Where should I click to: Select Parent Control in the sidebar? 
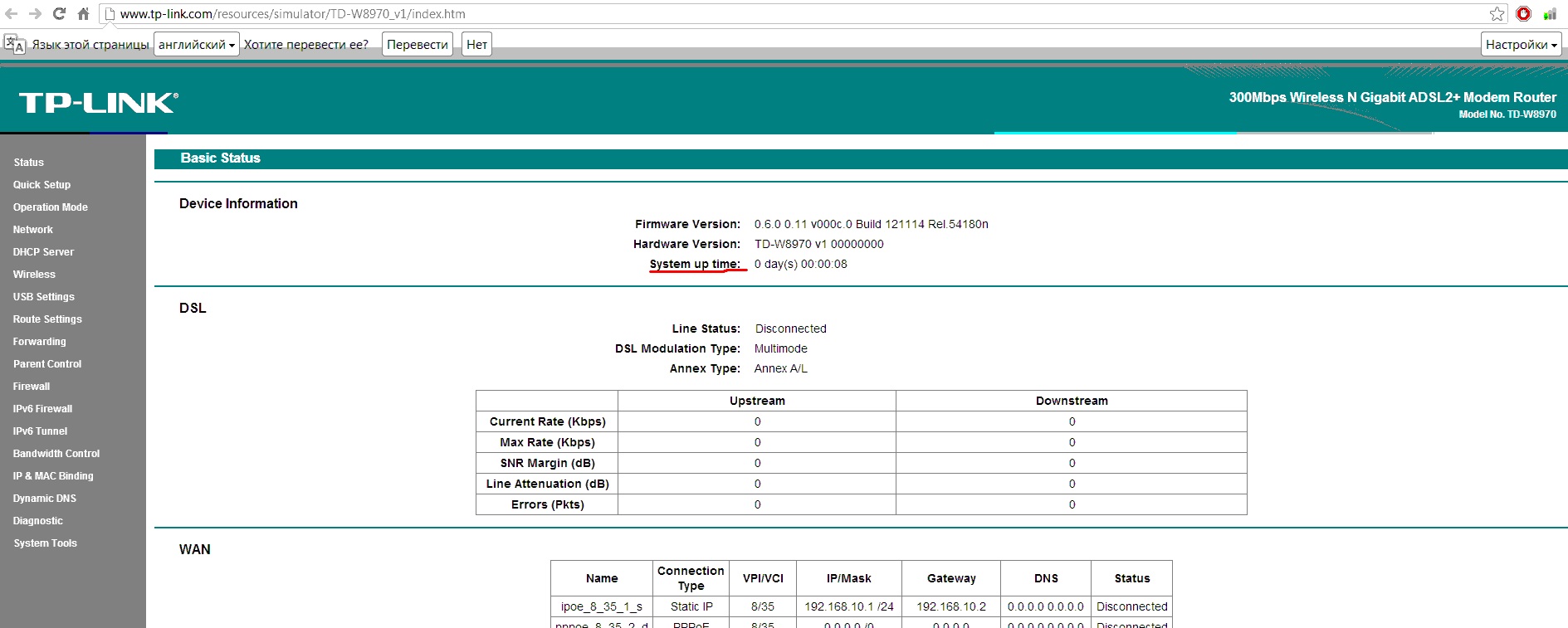pos(47,364)
